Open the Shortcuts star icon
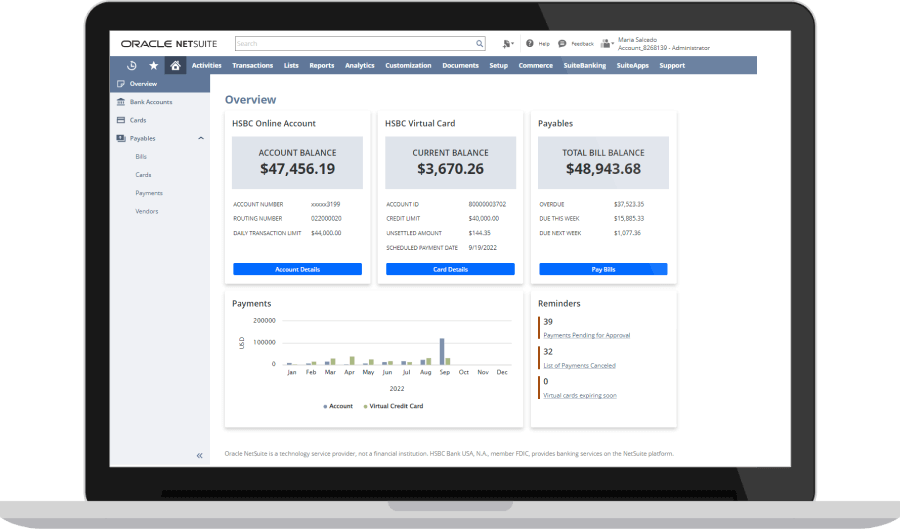The image size is (900, 529). pos(153,65)
